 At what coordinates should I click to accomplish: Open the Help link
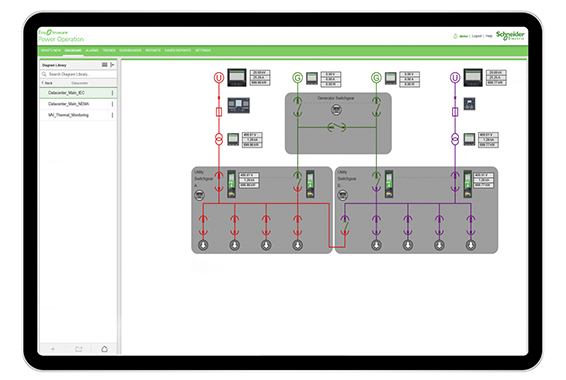coord(489,36)
